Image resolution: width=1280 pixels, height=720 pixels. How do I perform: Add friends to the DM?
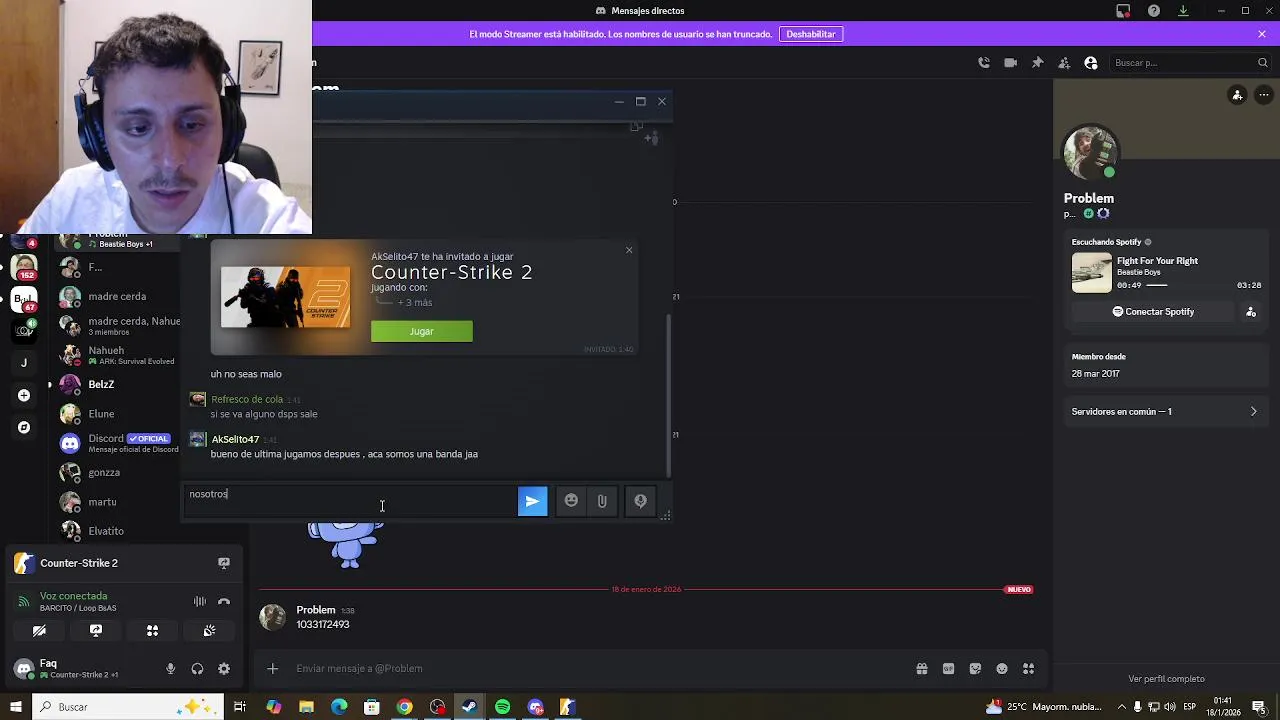[x=1064, y=63]
